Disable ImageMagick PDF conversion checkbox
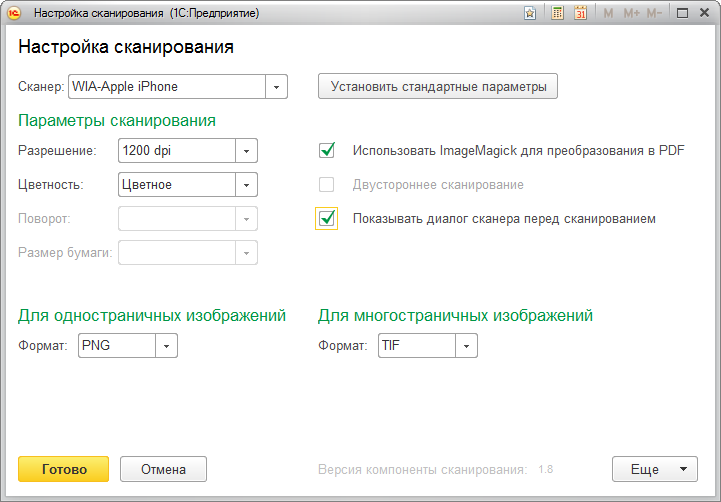This screenshot has height=502, width=721. click(326, 151)
